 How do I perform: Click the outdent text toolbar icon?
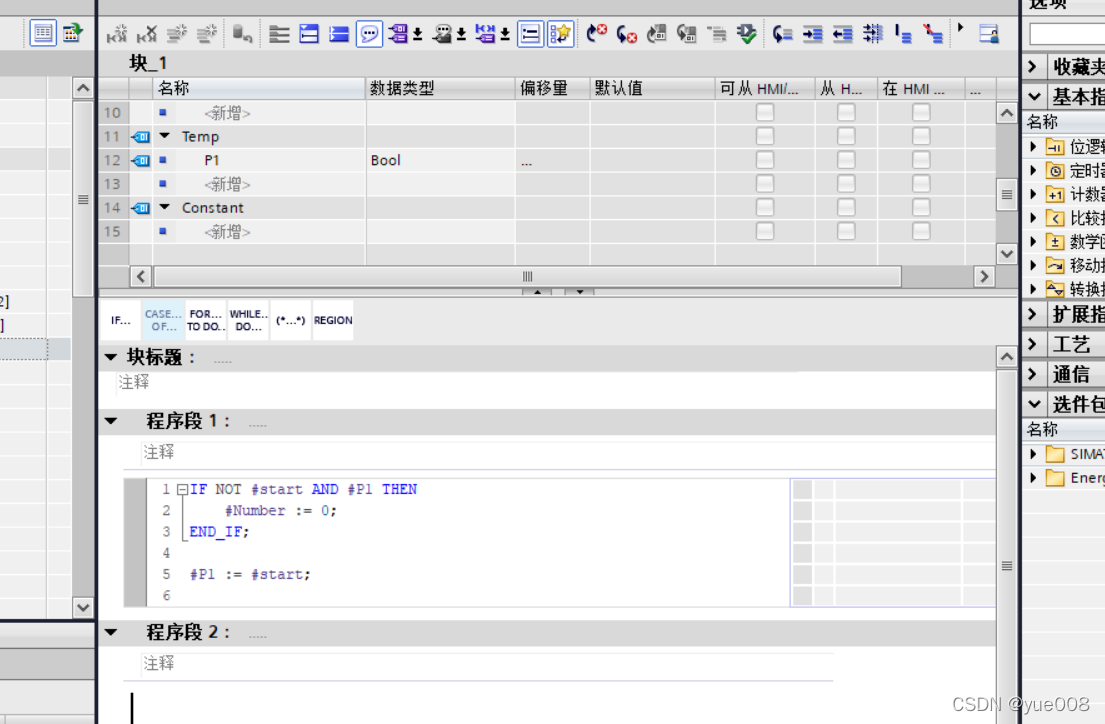[843, 33]
